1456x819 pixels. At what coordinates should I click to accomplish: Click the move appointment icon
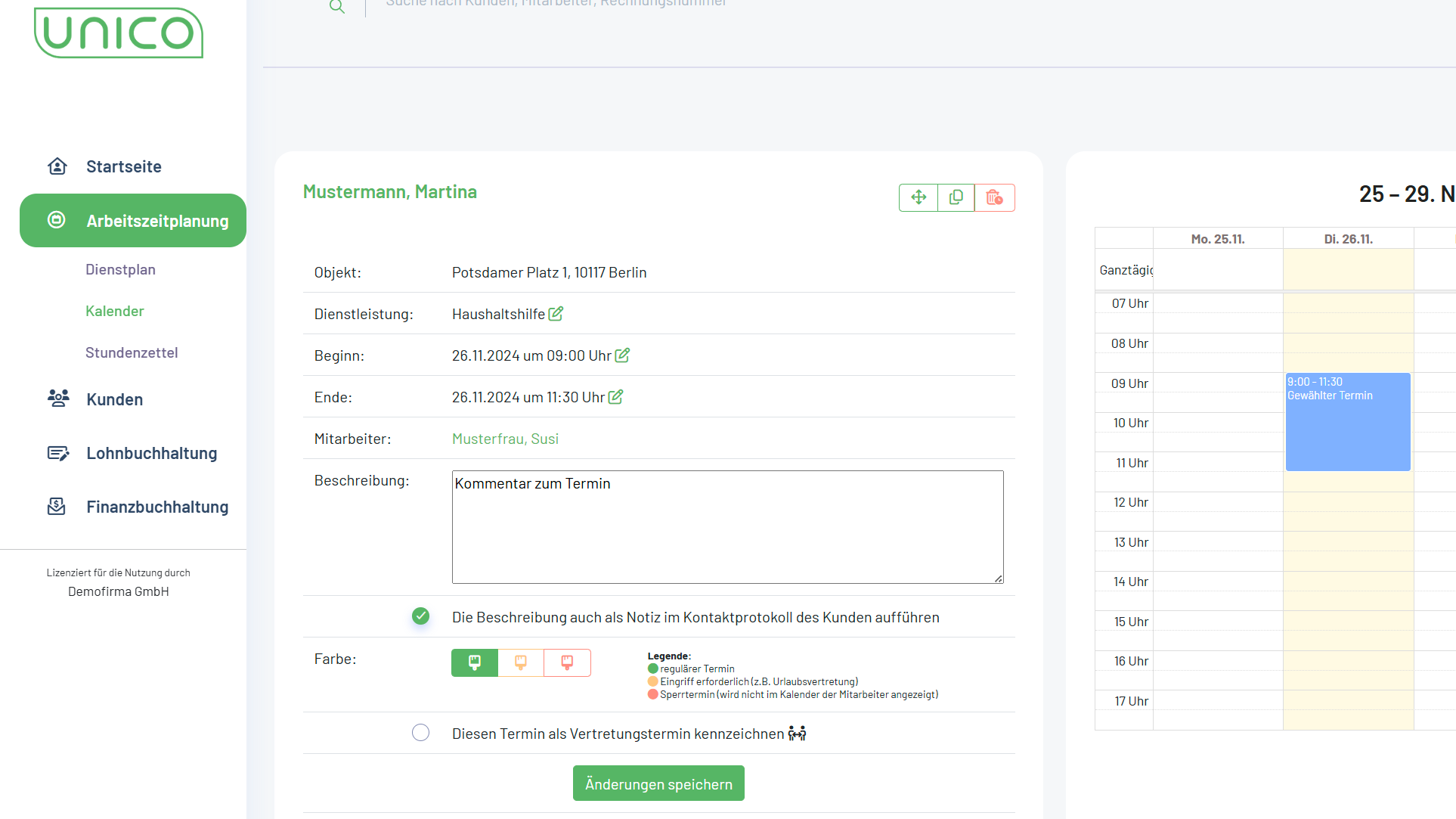pyautogui.click(x=919, y=197)
